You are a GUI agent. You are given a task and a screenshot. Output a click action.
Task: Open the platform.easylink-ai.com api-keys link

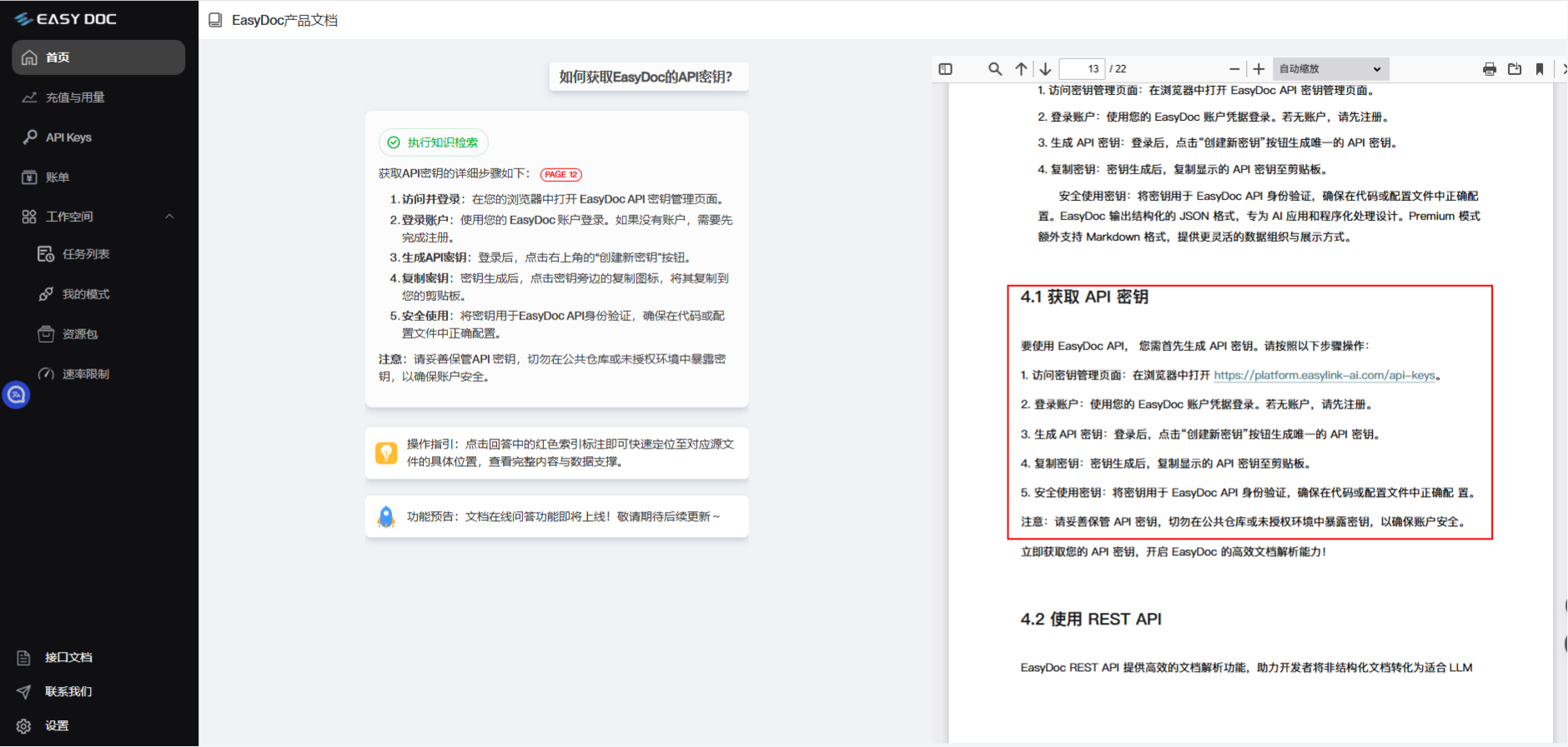(x=1324, y=375)
